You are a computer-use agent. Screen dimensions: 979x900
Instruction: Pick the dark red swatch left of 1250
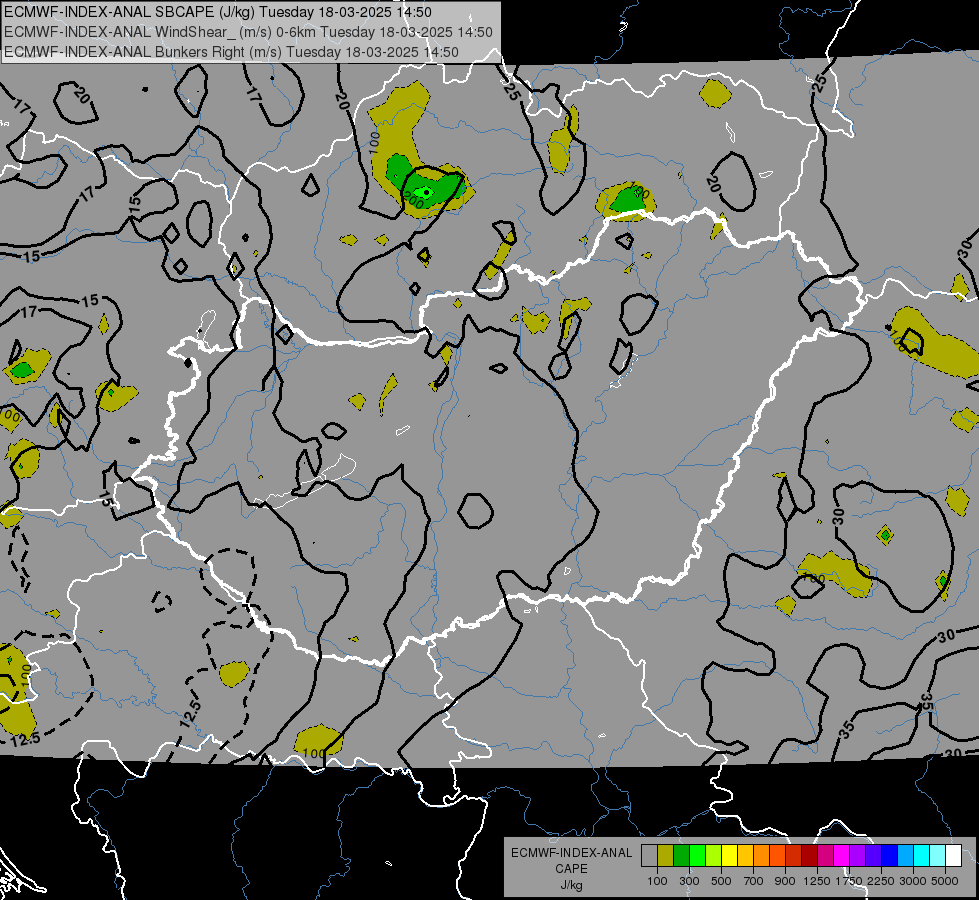coord(809,856)
